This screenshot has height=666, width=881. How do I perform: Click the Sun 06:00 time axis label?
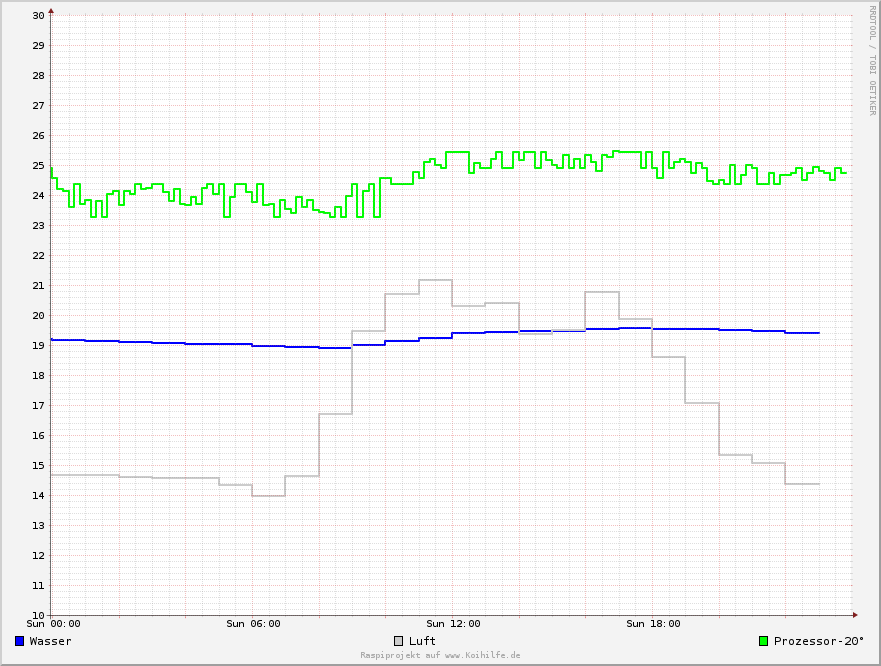(253, 624)
